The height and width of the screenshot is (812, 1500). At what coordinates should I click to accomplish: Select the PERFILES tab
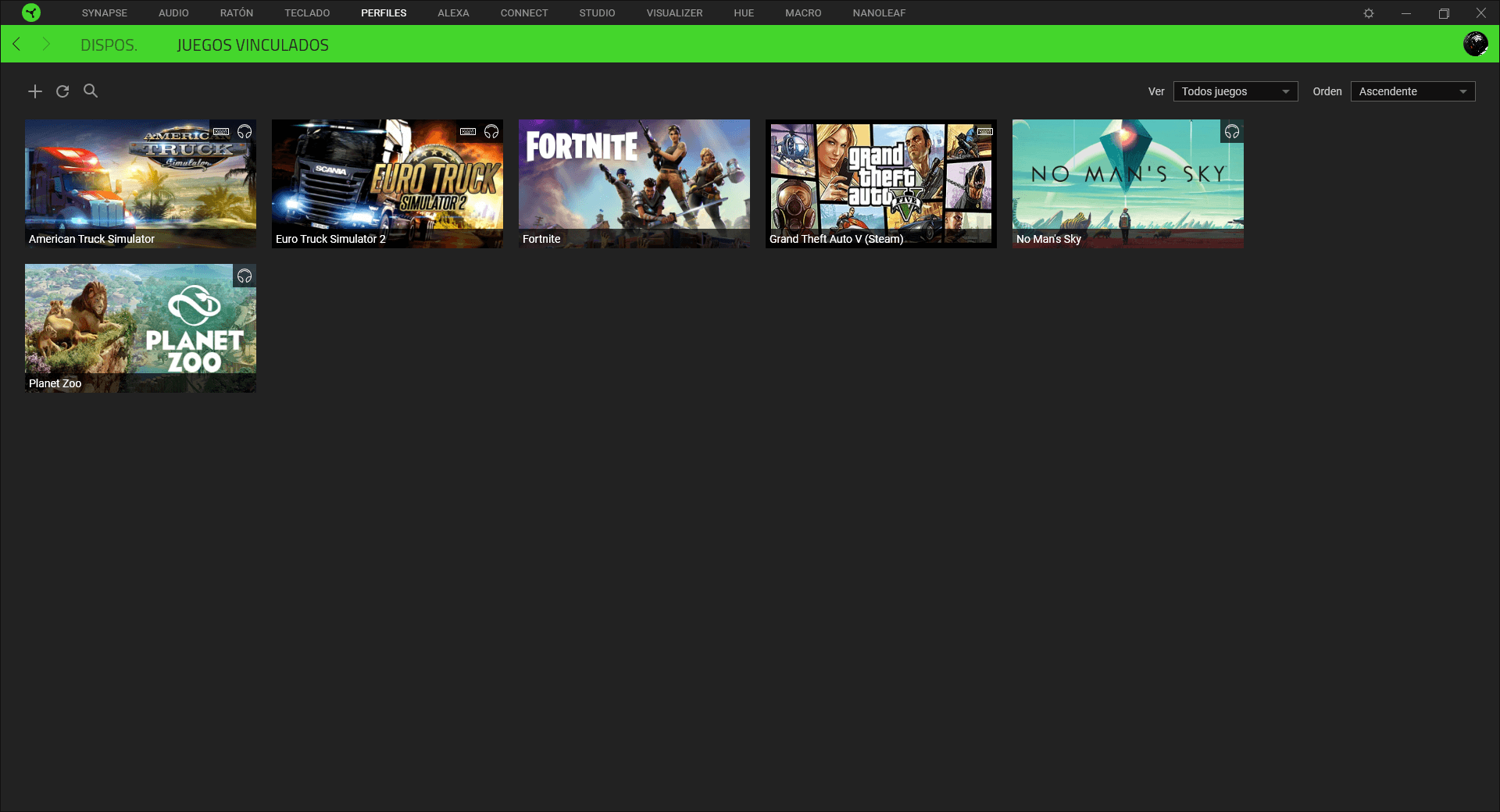(384, 13)
